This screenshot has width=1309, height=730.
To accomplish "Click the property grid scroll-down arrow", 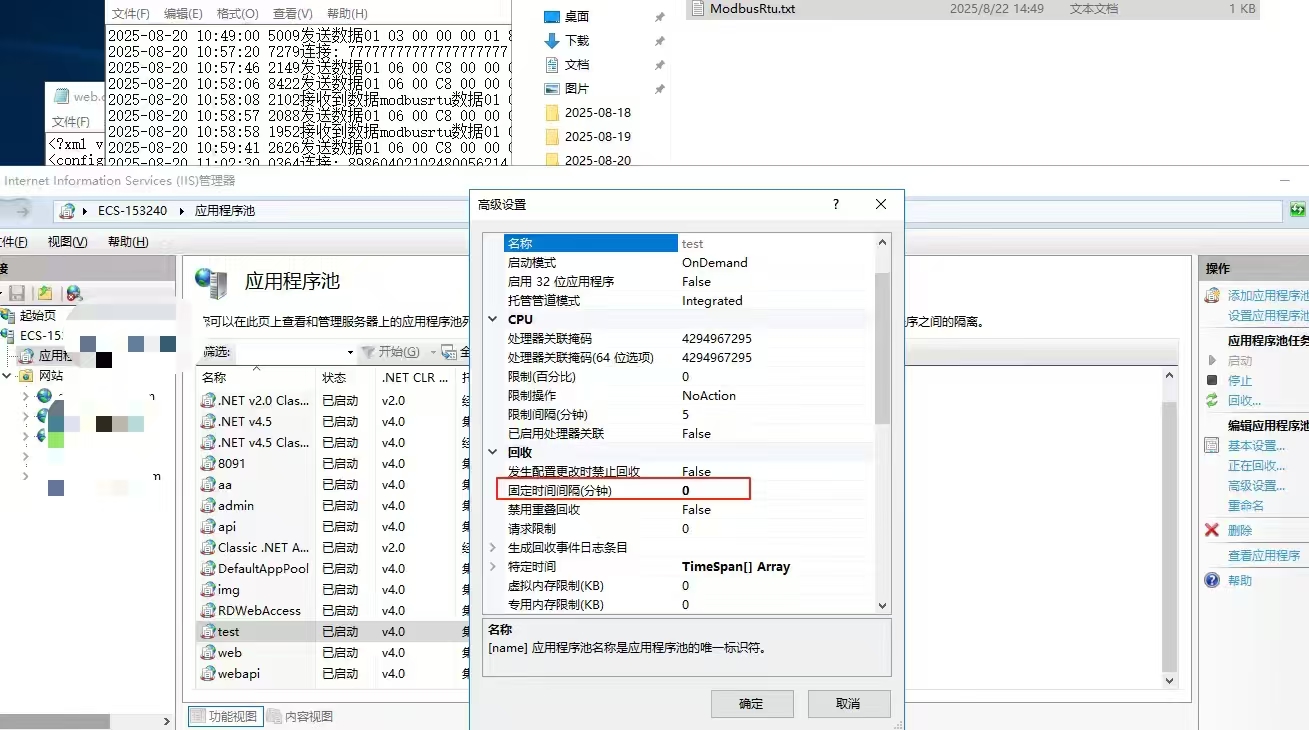I will [882, 605].
